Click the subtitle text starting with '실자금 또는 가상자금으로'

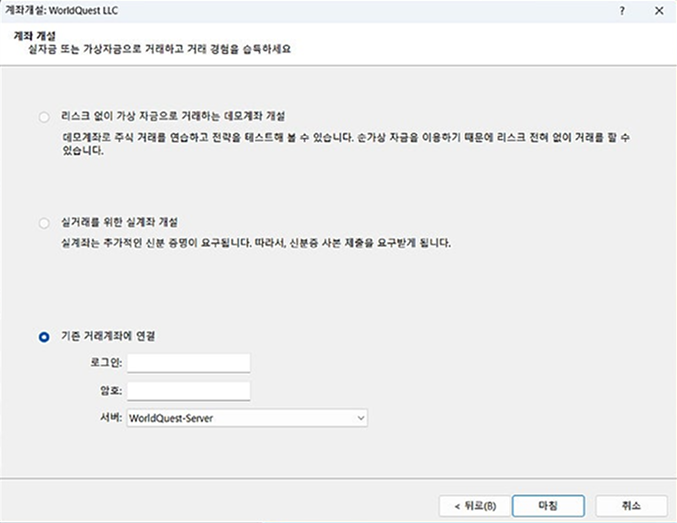pos(159,49)
